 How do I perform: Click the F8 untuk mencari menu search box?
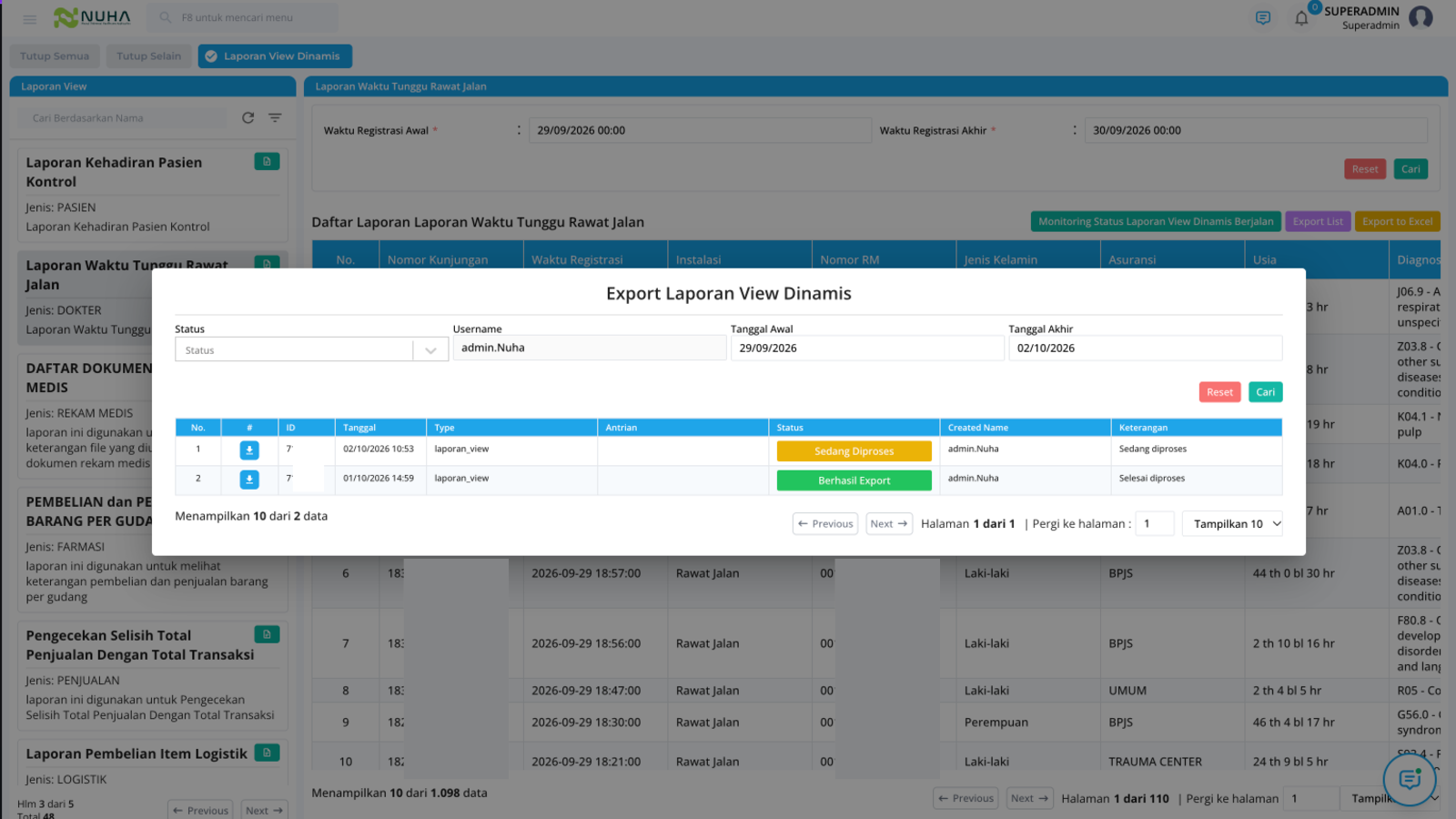pos(242,17)
